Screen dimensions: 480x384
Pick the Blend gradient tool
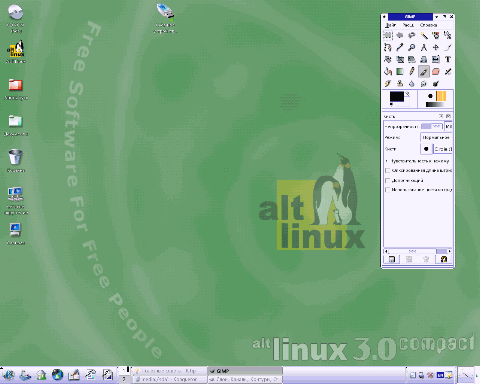pos(400,71)
